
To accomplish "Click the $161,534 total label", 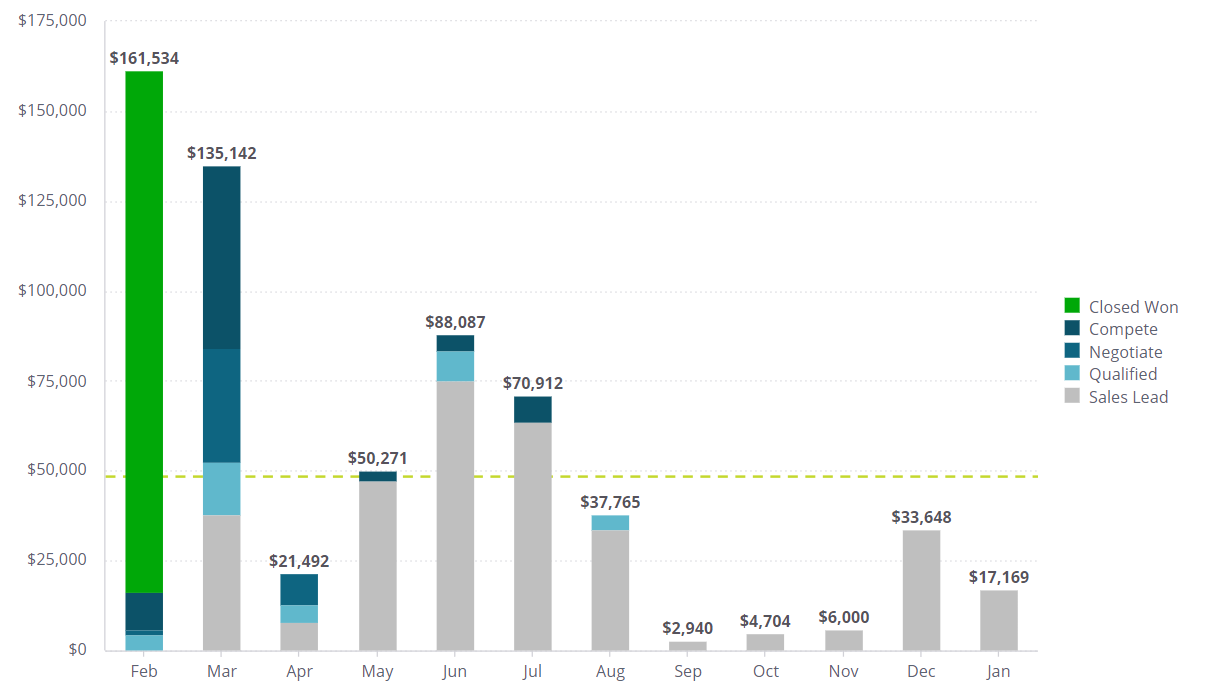I will point(144,58).
